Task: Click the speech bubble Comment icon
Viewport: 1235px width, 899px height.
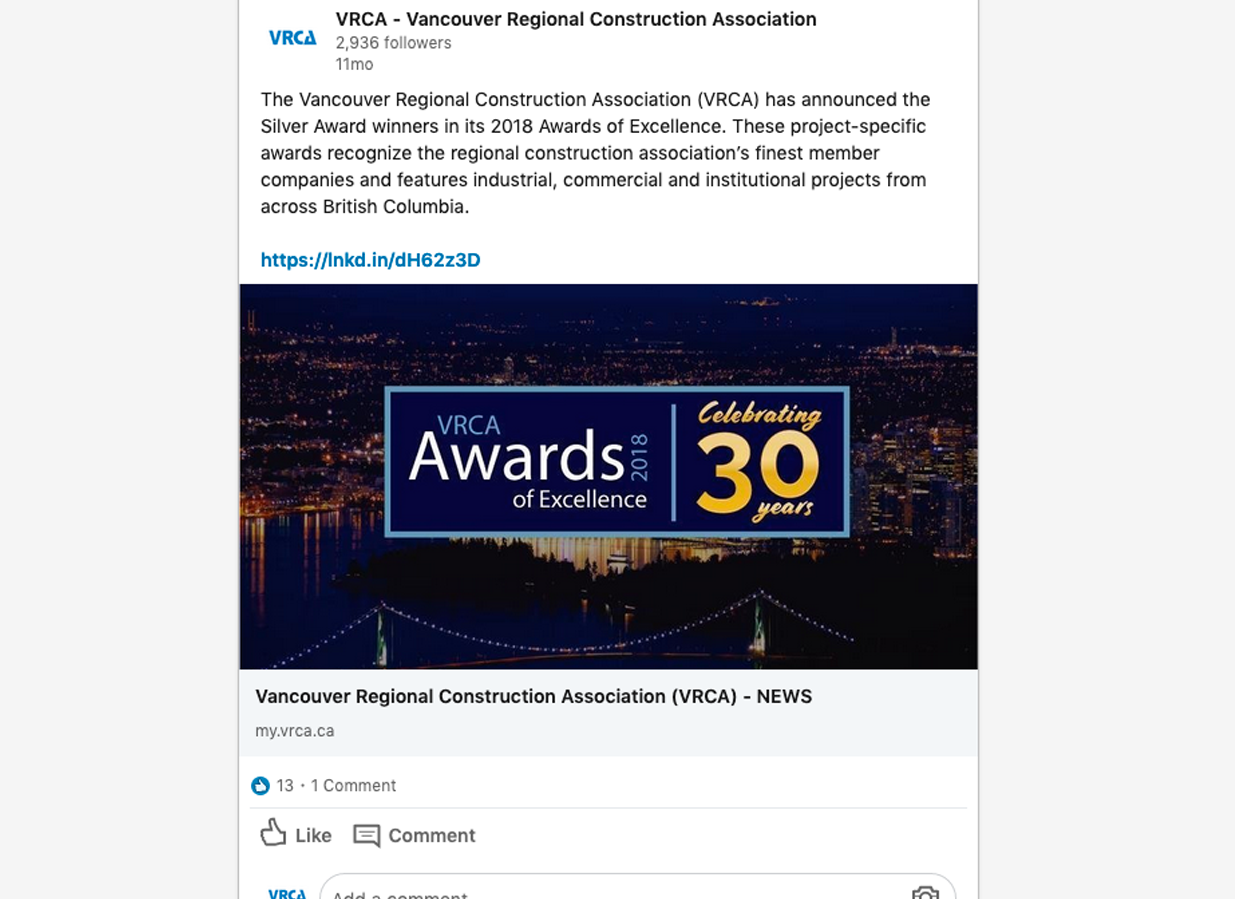Action: click(367, 835)
